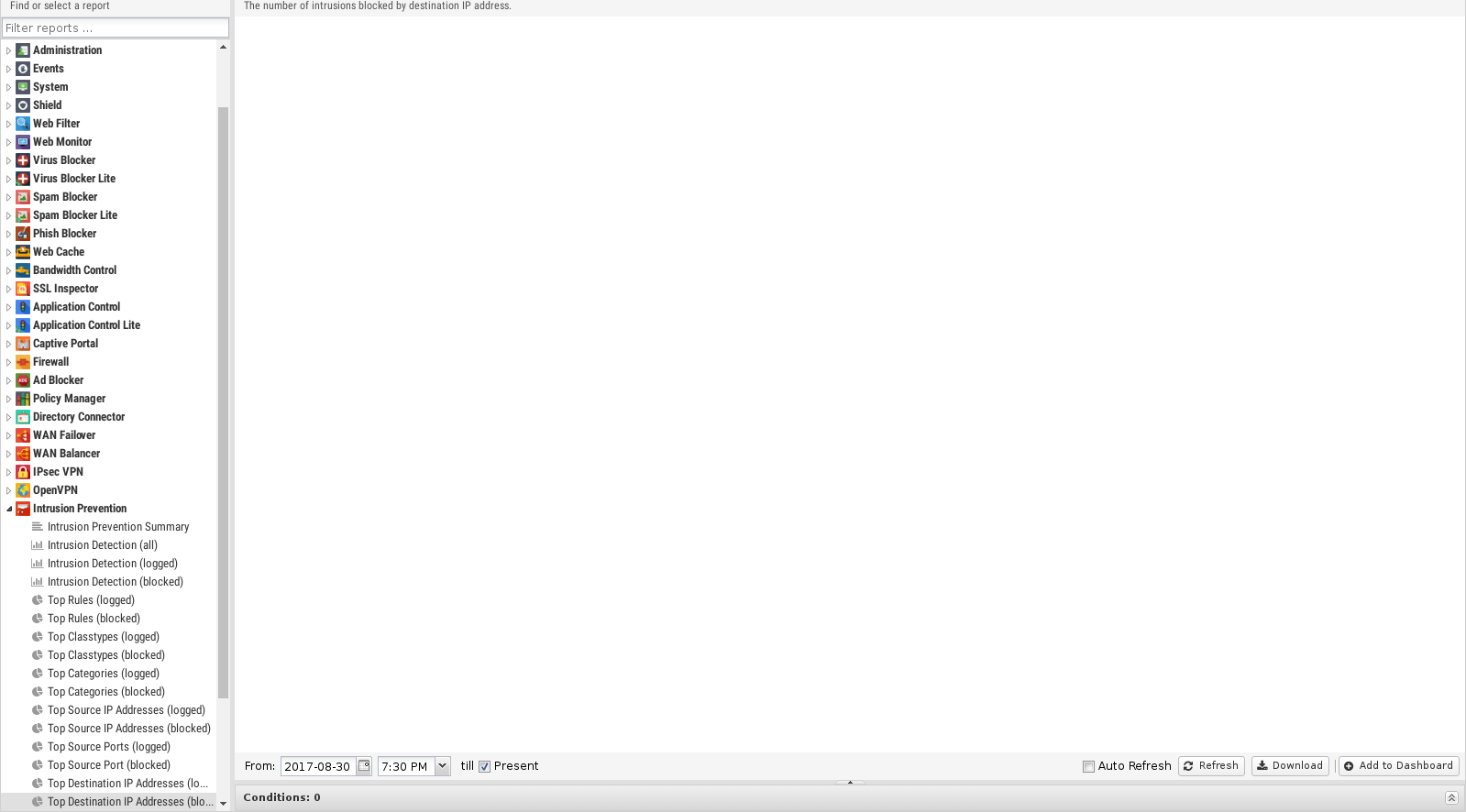Open Intrusion Detection (logged) report
Viewport: 1466px width, 812px height.
[113, 564]
